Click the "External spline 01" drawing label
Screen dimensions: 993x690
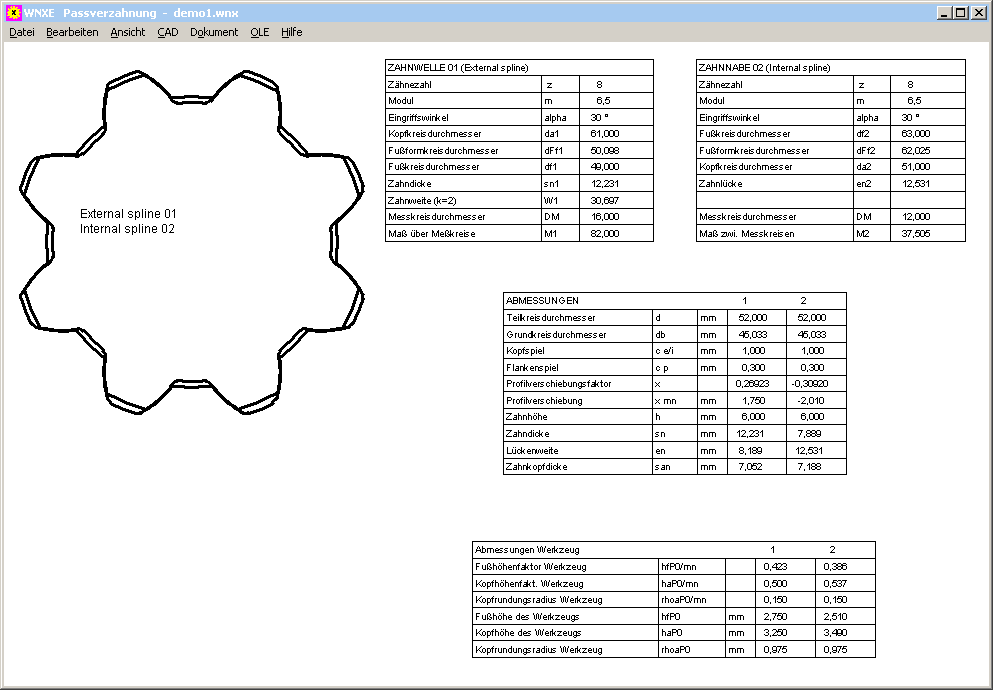[128, 214]
